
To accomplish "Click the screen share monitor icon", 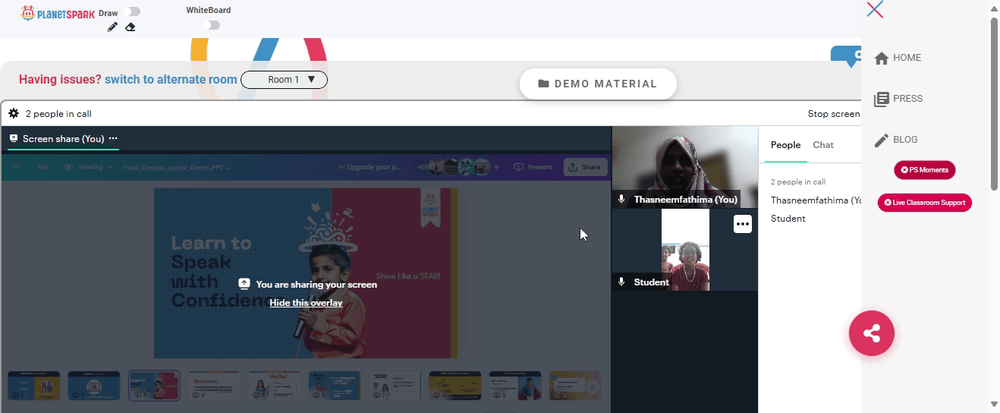I will point(13,138).
